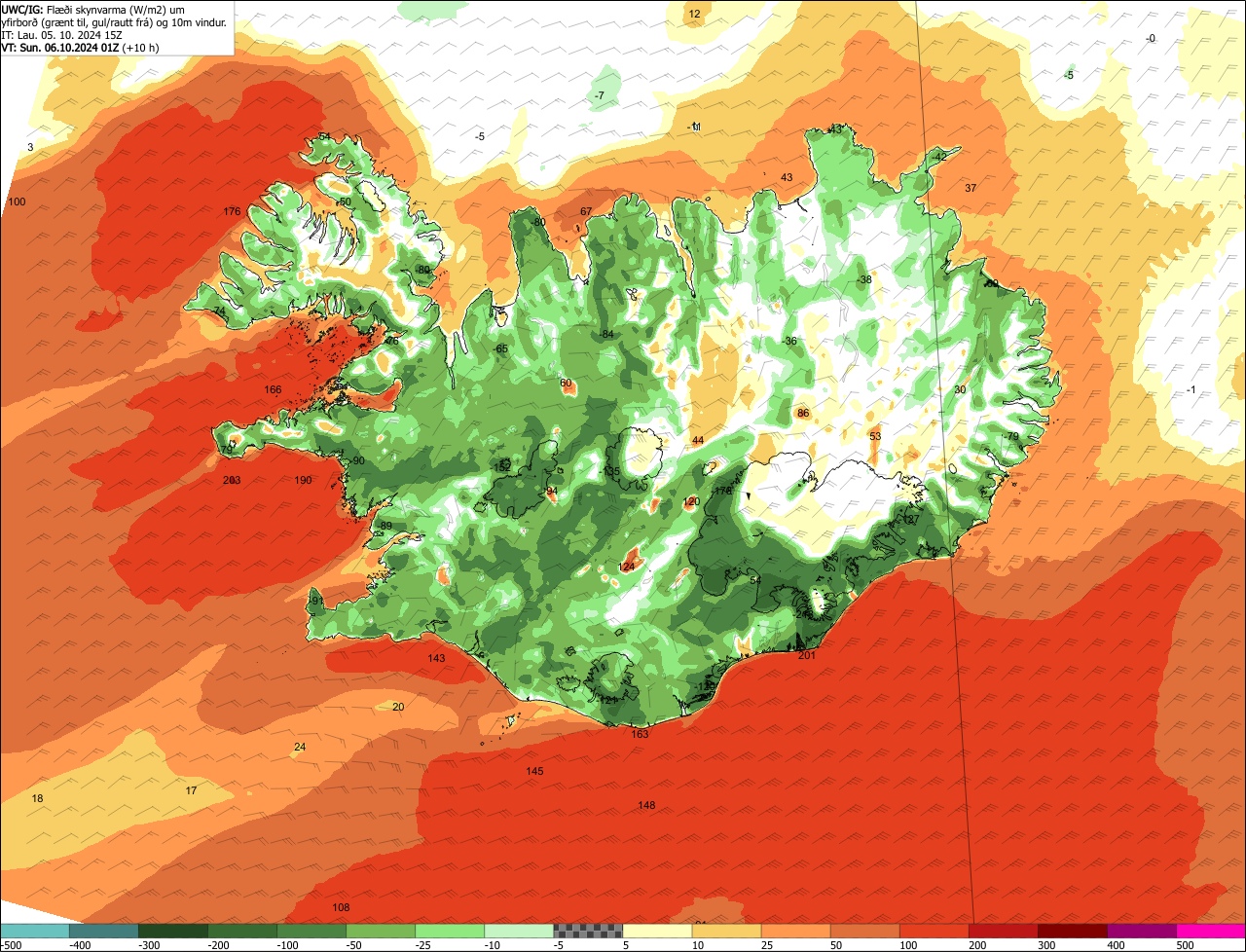Click the 300 to 400 maroon legend swatch
This screenshot has width=1246, height=952.
coord(1073,931)
